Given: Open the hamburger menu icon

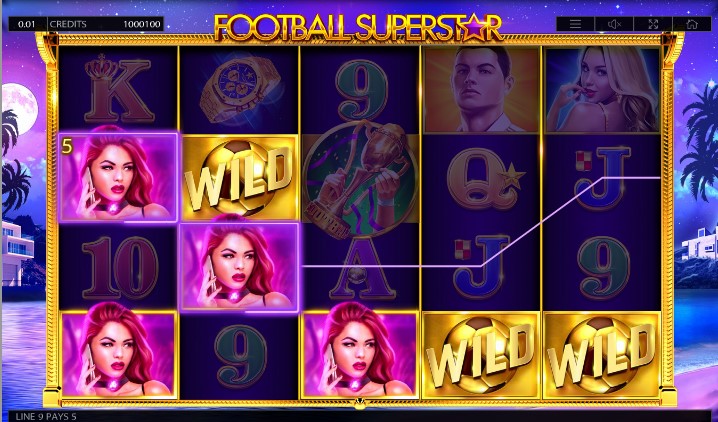Looking at the screenshot, I should coord(575,24).
